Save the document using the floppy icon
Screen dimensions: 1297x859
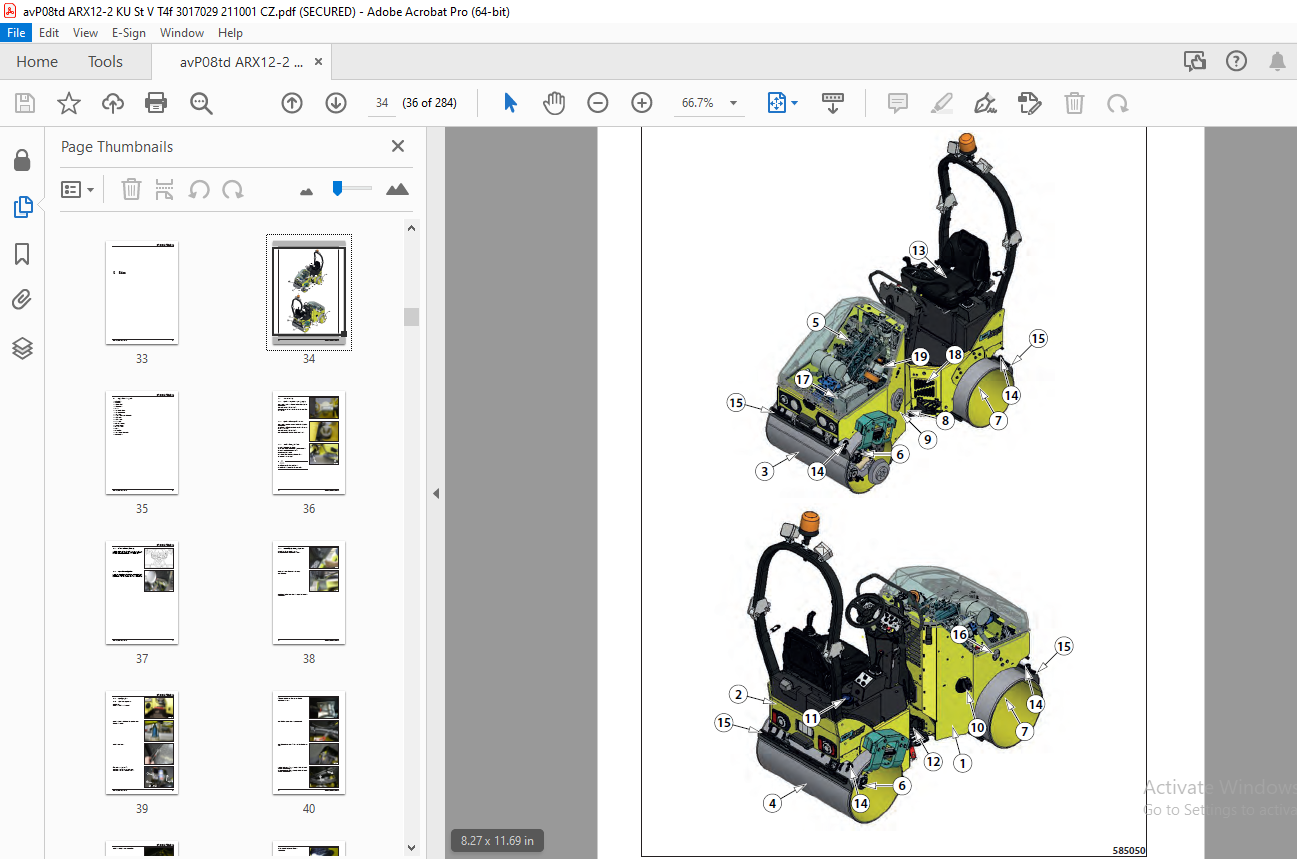pos(25,103)
